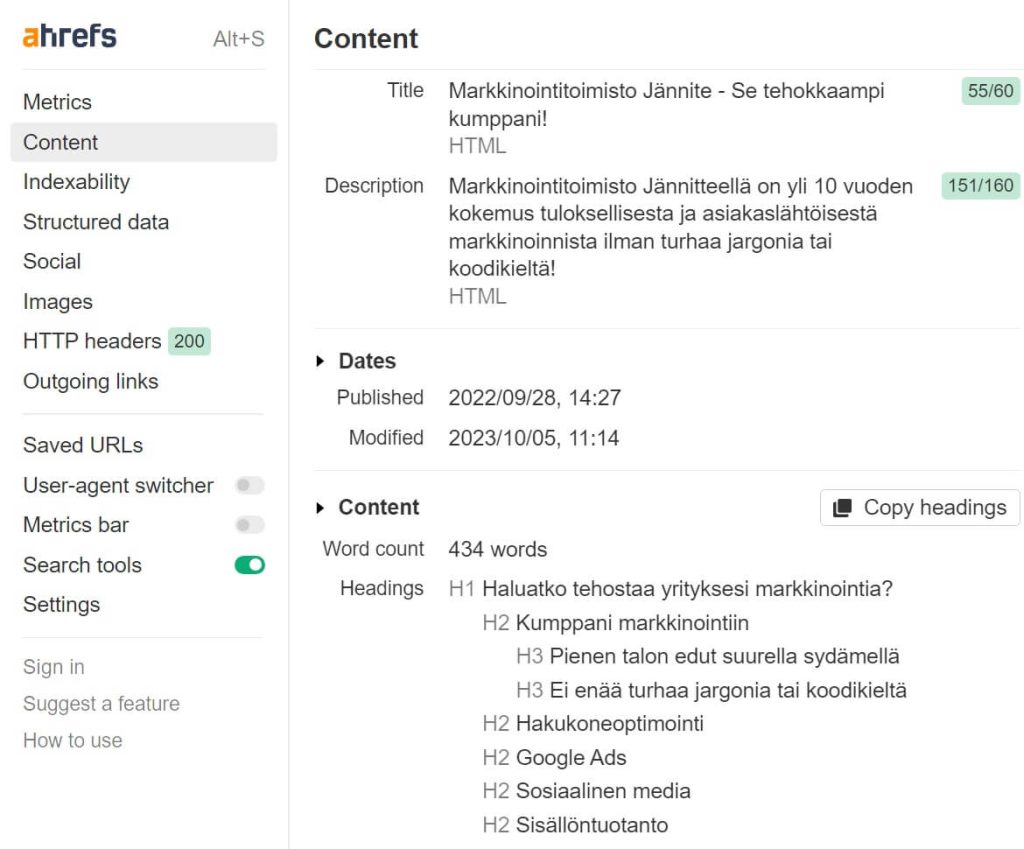Image resolution: width=1024 pixels, height=849 pixels.
Task: Turn on the Metrics bar toggle
Action: (249, 525)
